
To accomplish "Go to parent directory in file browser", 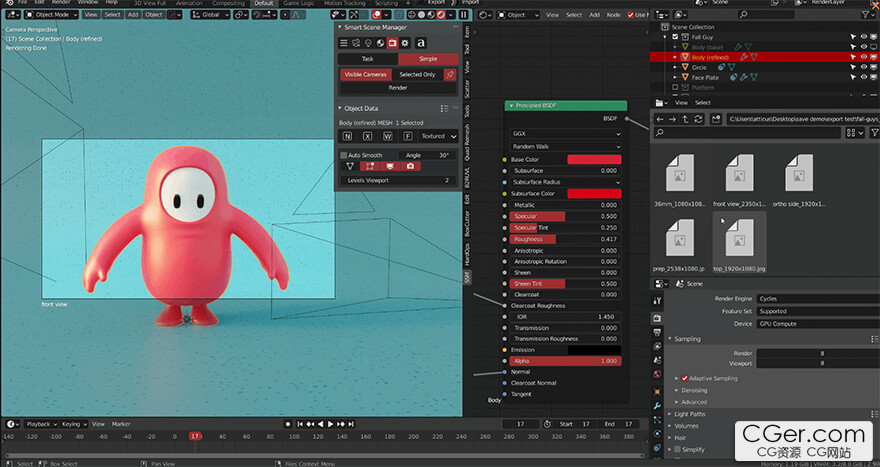I will coord(685,119).
